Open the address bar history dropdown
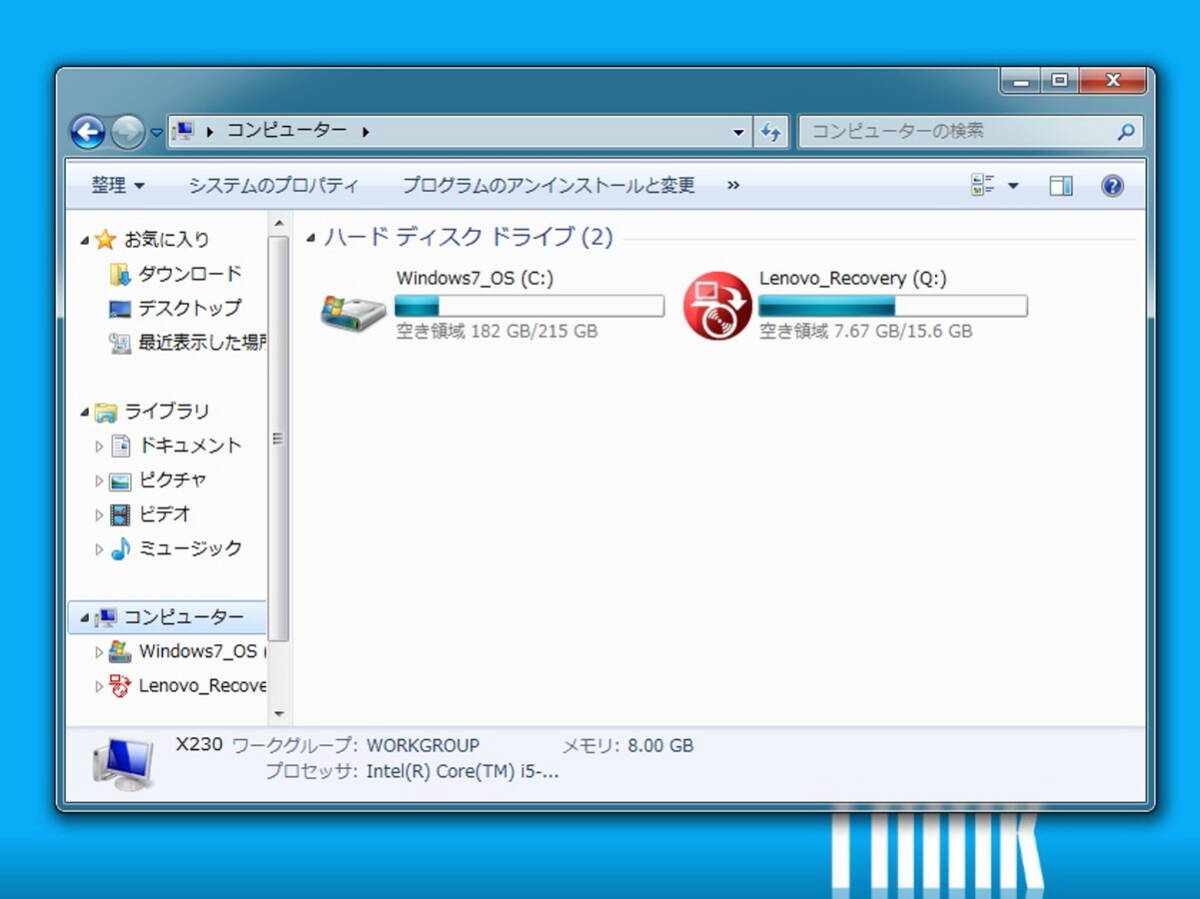 (x=739, y=132)
